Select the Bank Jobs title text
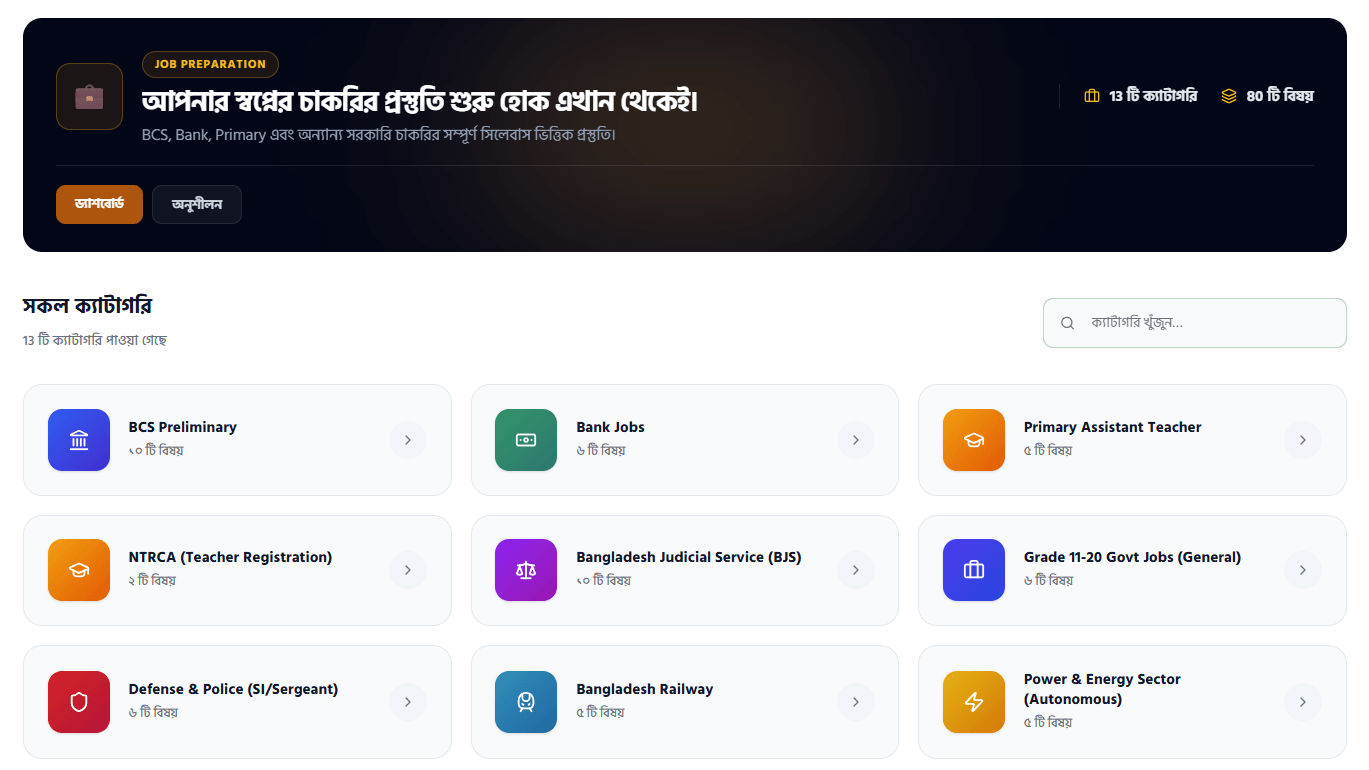The image size is (1369, 770). point(610,427)
